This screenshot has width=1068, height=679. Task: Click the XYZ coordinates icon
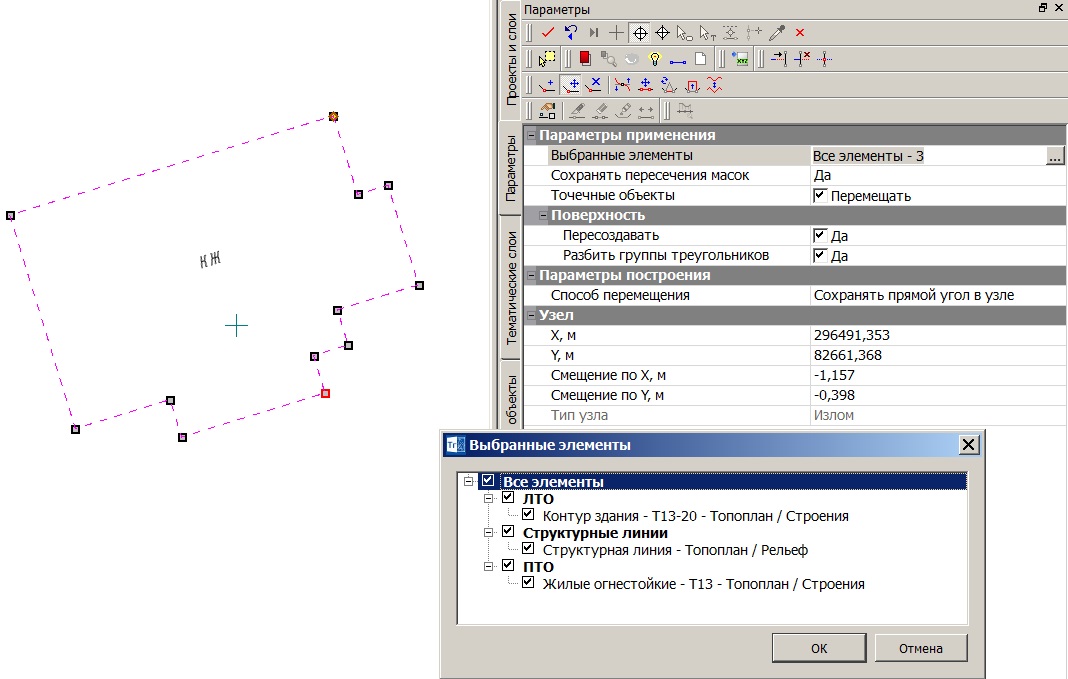[x=741, y=59]
